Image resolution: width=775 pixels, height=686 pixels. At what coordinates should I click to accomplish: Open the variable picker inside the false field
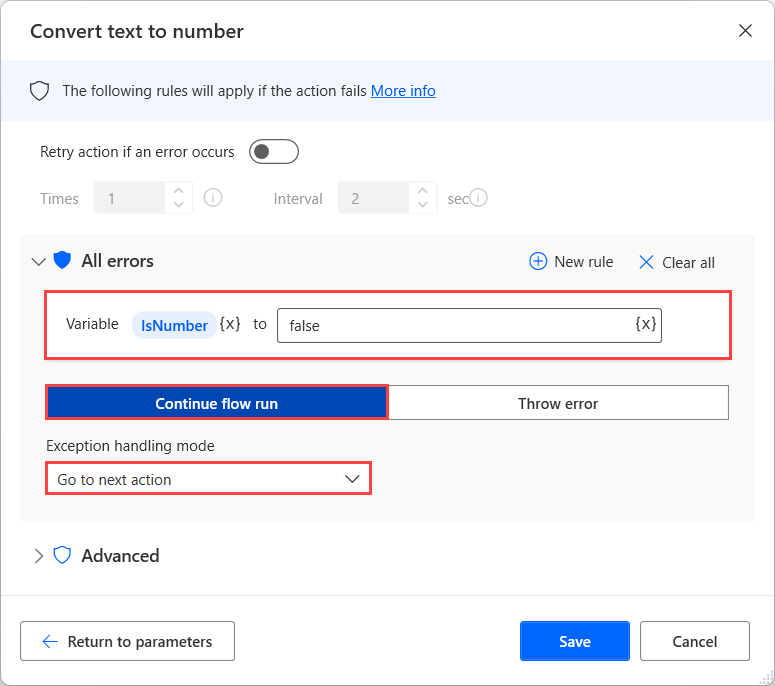pos(645,324)
